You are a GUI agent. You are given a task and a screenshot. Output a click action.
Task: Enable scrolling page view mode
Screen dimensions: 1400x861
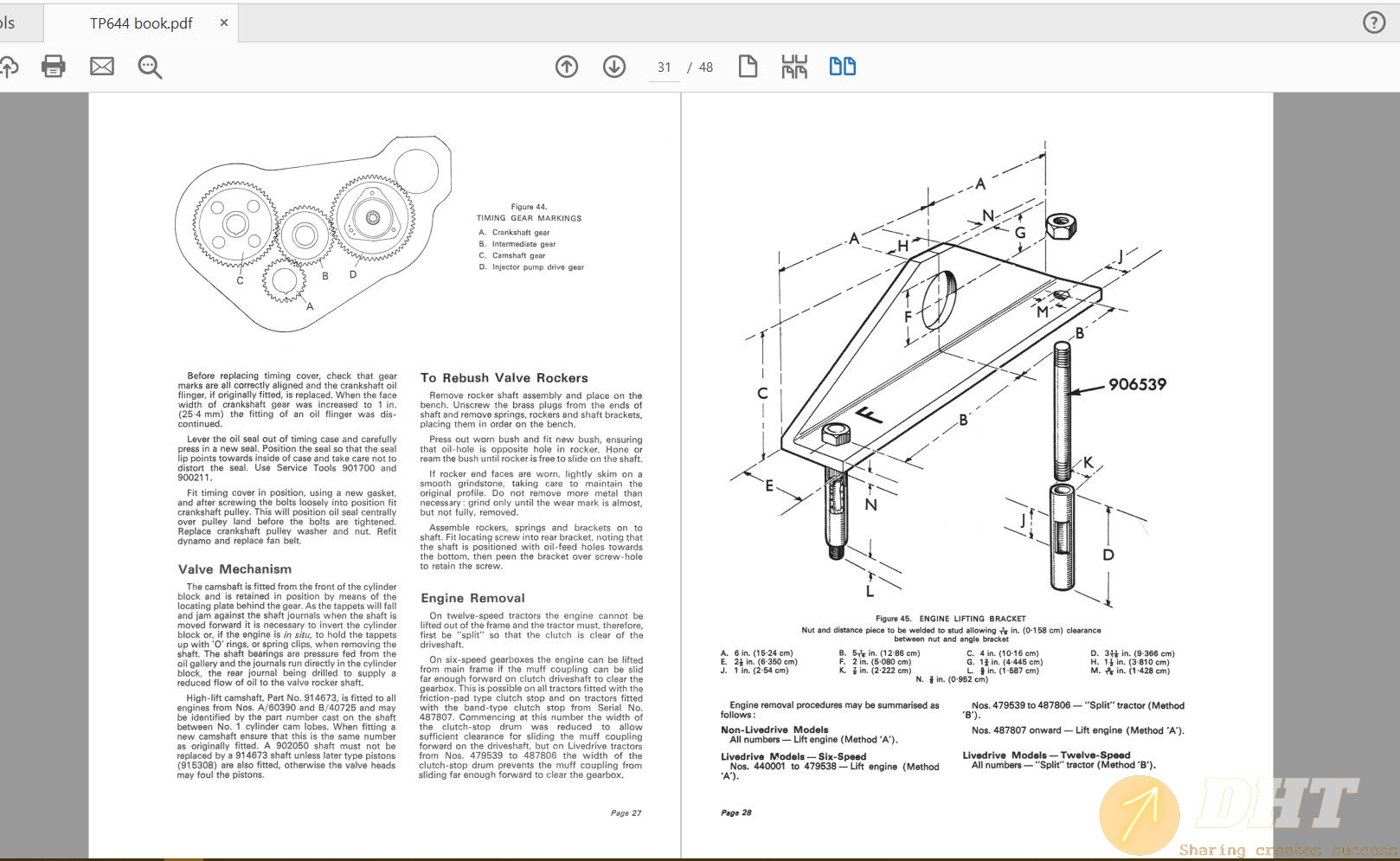coord(794,67)
